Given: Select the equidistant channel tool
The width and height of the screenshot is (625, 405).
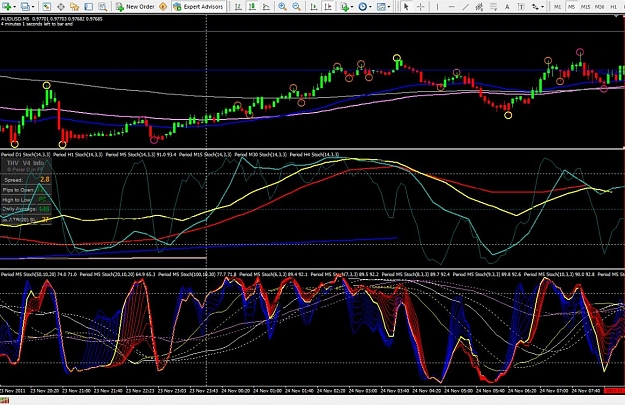Looking at the screenshot, I should click(479, 6).
